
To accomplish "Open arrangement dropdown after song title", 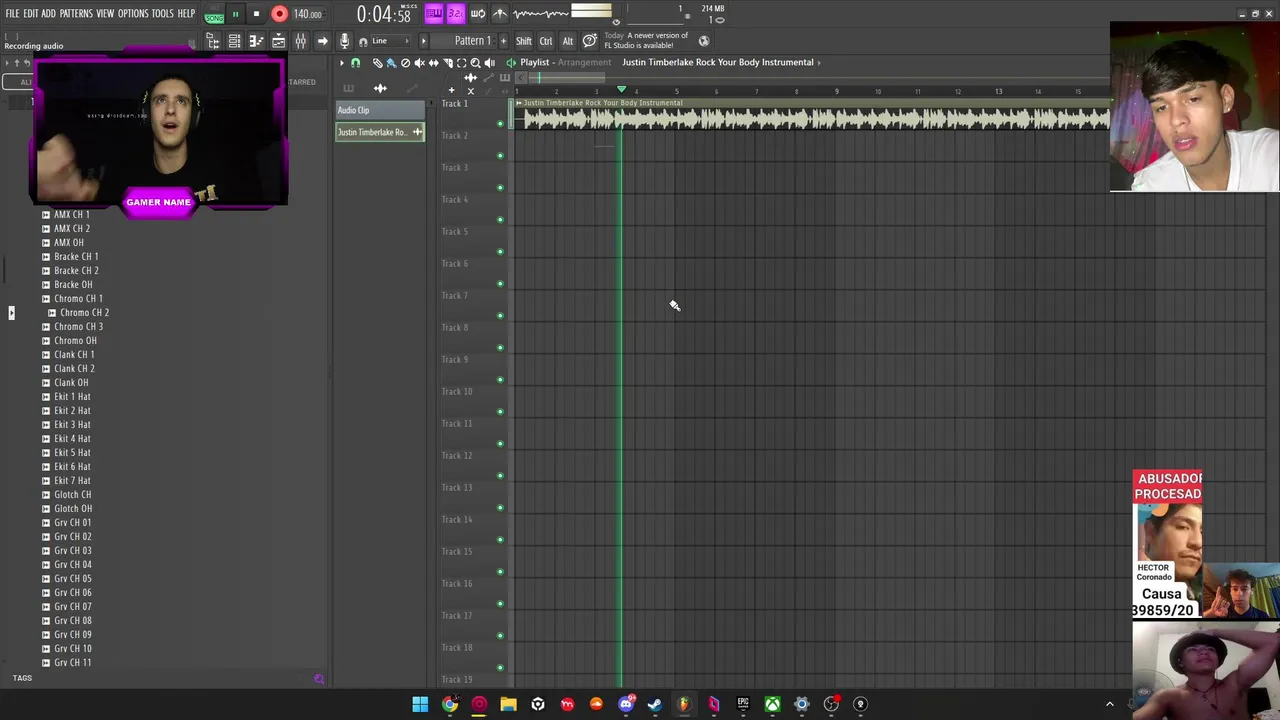I will point(819,63).
